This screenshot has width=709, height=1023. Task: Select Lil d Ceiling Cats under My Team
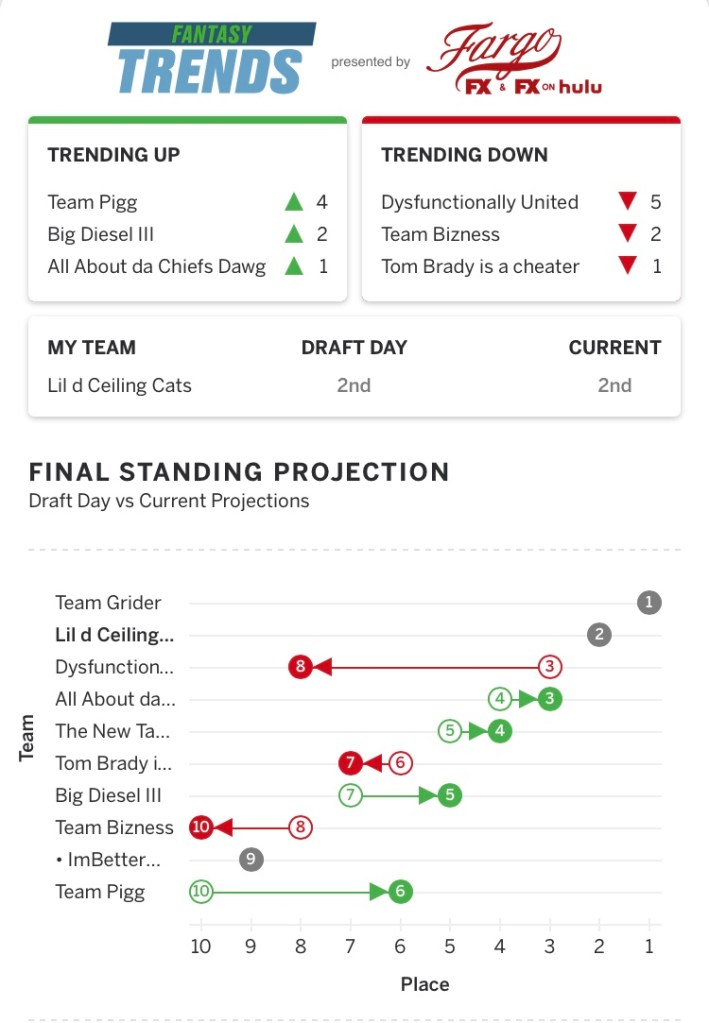119,385
